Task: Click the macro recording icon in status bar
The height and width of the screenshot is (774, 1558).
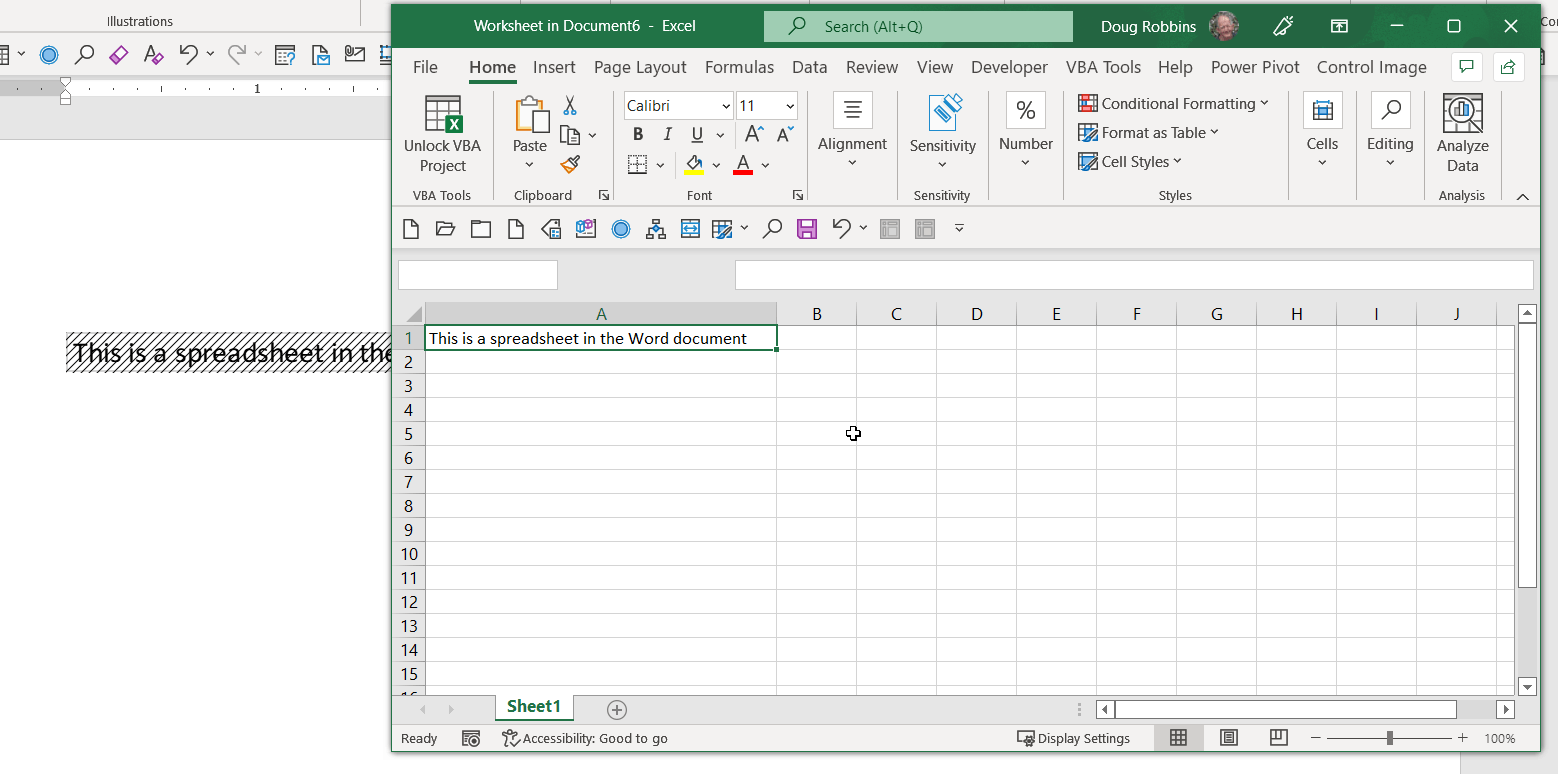Action: coord(471,738)
